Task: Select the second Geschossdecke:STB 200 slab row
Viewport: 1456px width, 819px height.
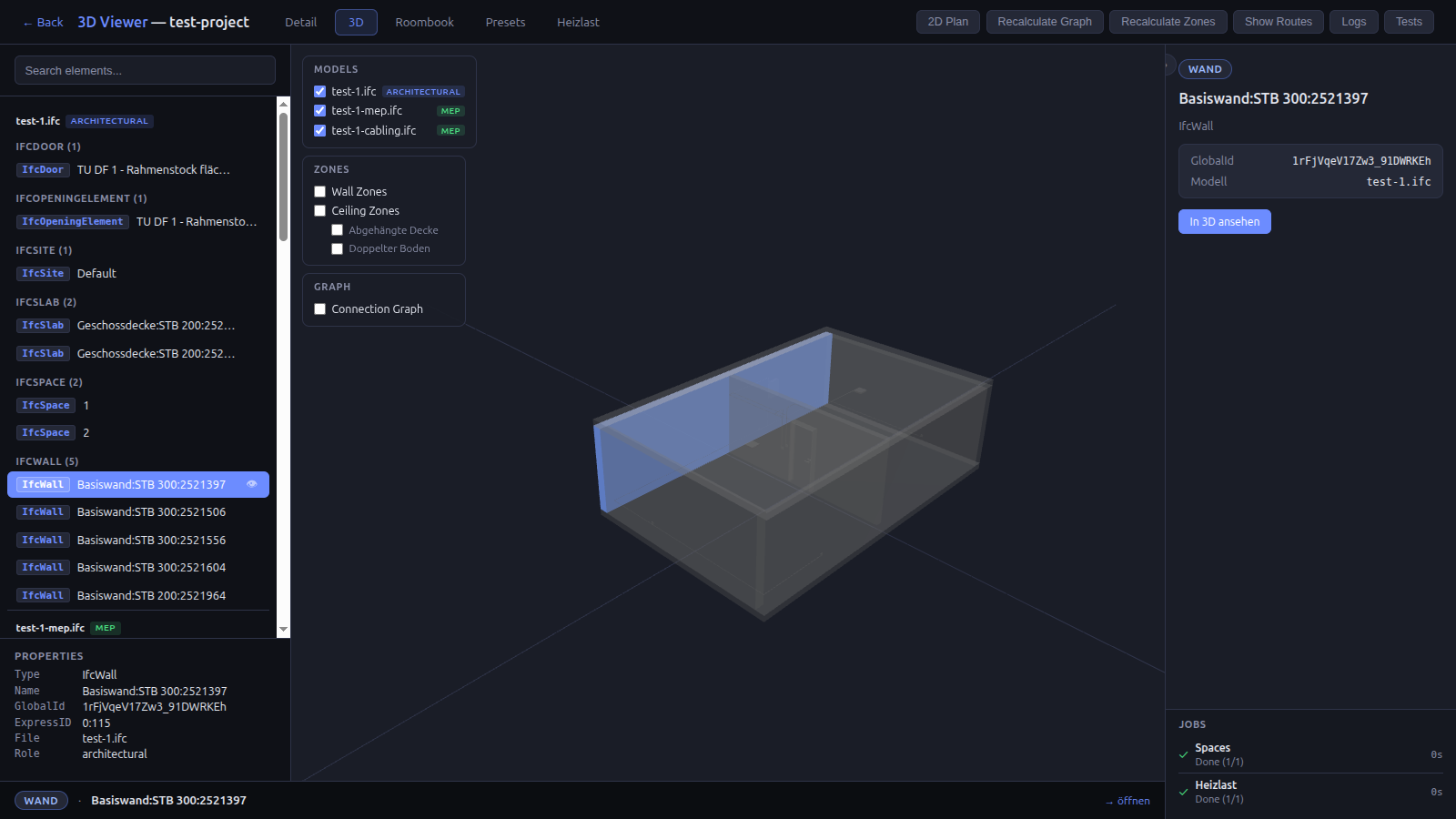Action: (138, 353)
